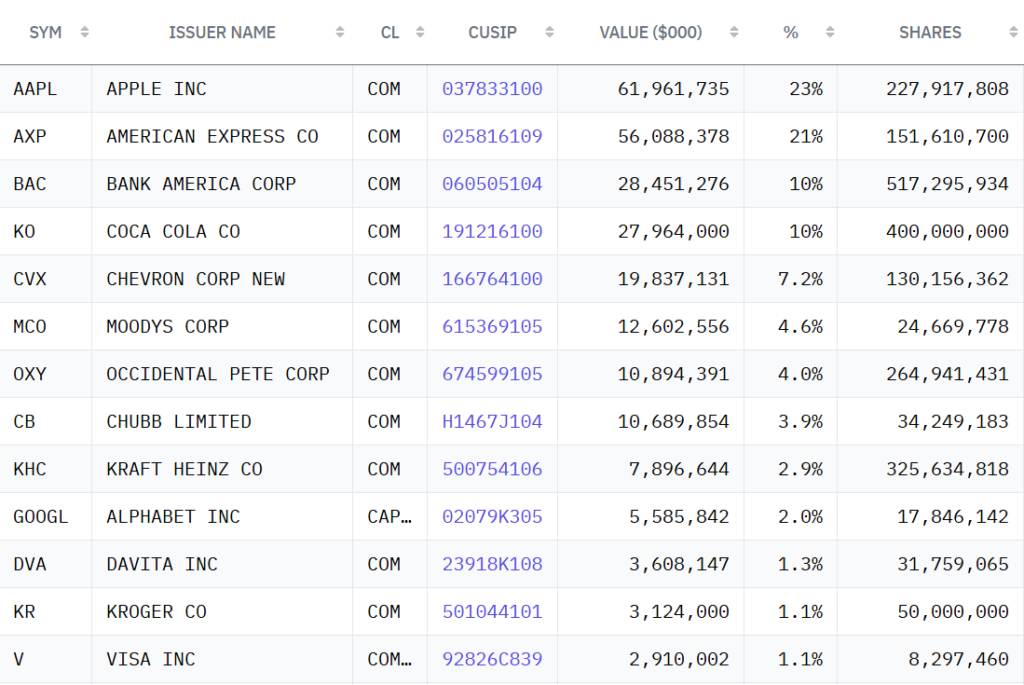The width and height of the screenshot is (1024, 685).
Task: Click the SHARES column header
Action: 929,32
